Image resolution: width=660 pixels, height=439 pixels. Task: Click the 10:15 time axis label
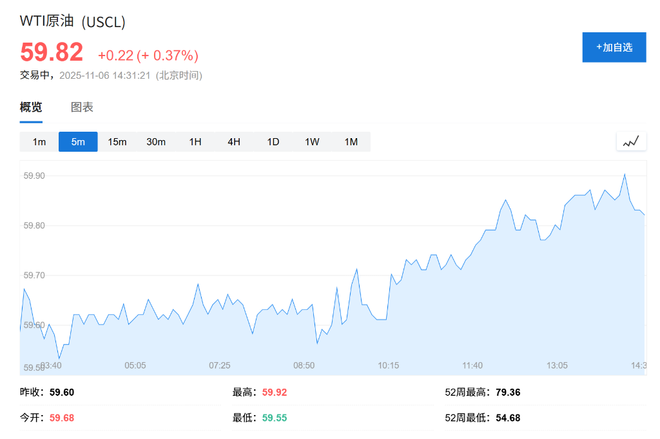coord(388,365)
